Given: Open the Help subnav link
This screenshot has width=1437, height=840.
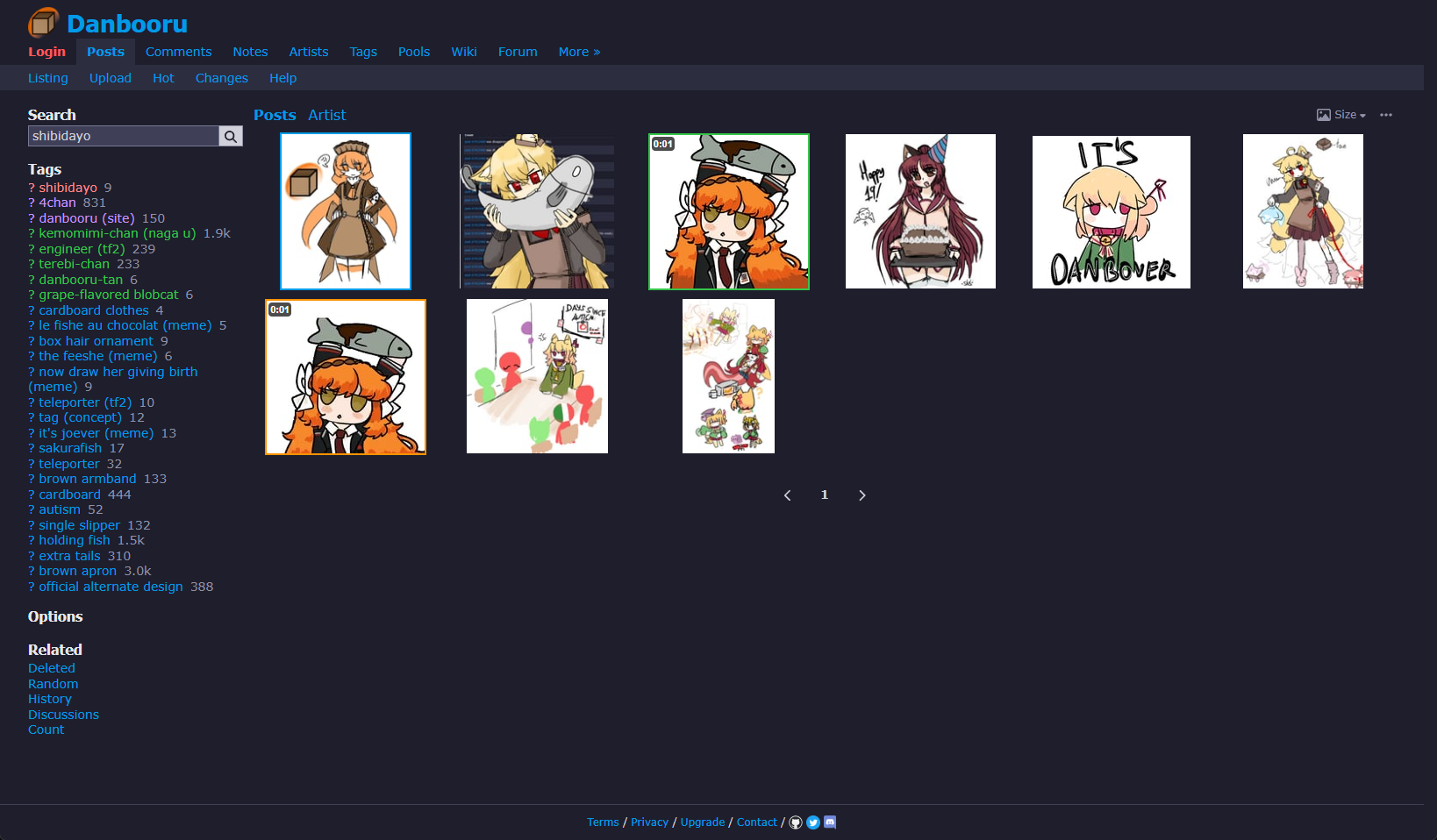Looking at the screenshot, I should [x=282, y=78].
